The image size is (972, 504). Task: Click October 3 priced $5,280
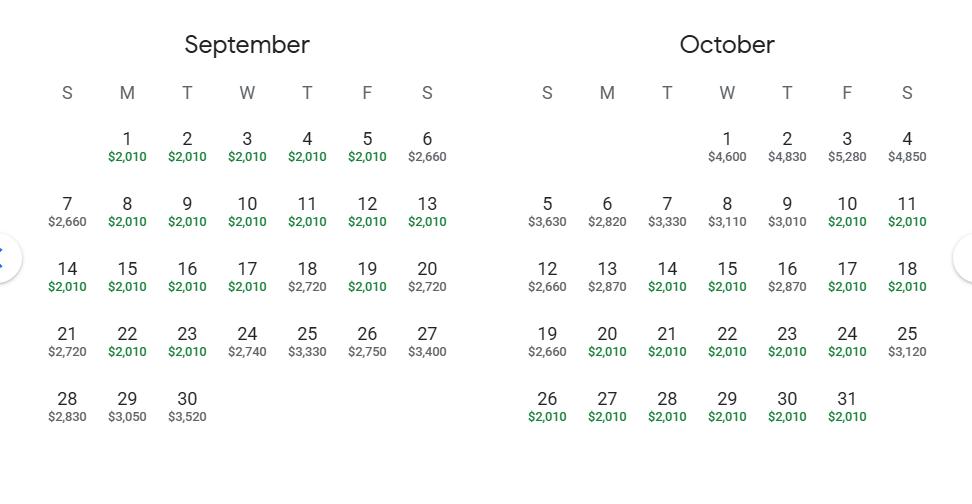(847, 146)
